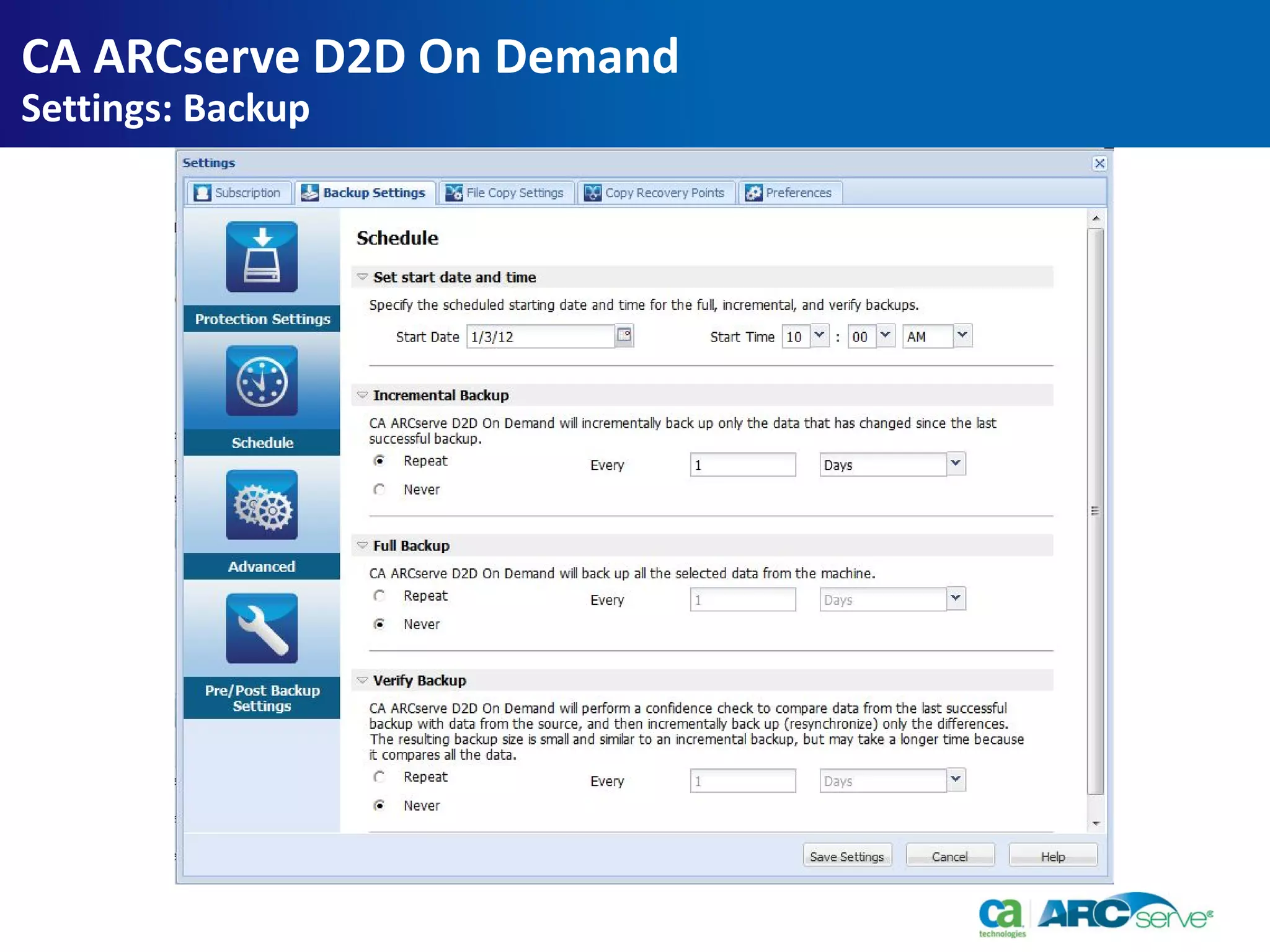Click the Copy Recovery Points tab icon
The image size is (1270, 952).
(x=593, y=193)
